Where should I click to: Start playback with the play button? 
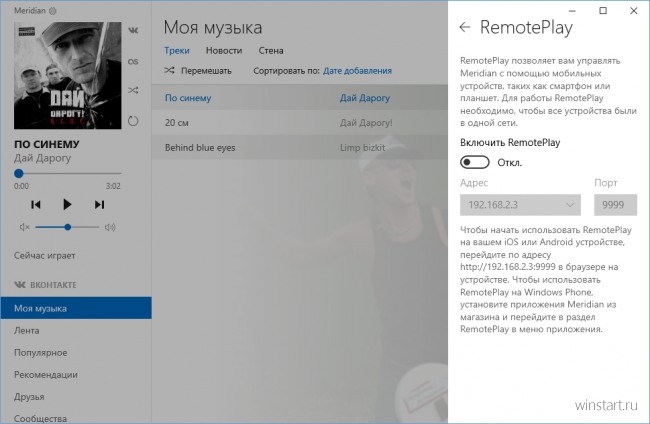click(67, 204)
